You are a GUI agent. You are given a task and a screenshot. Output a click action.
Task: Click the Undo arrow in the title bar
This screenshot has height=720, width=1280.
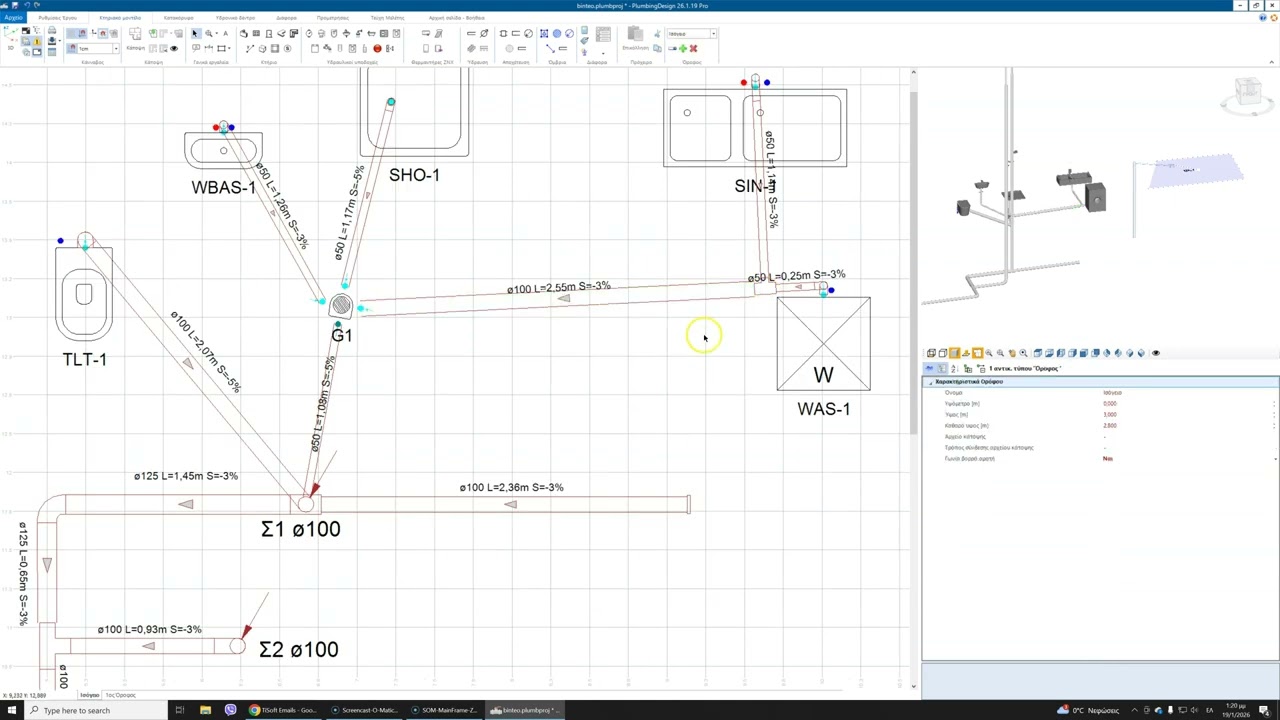click(x=27, y=5)
